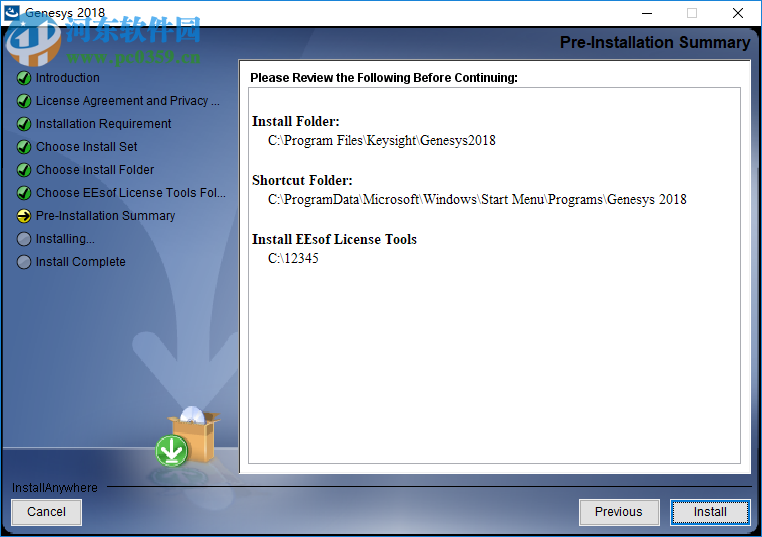Click the checkmark icon beside Choose Install Set

tap(24, 147)
